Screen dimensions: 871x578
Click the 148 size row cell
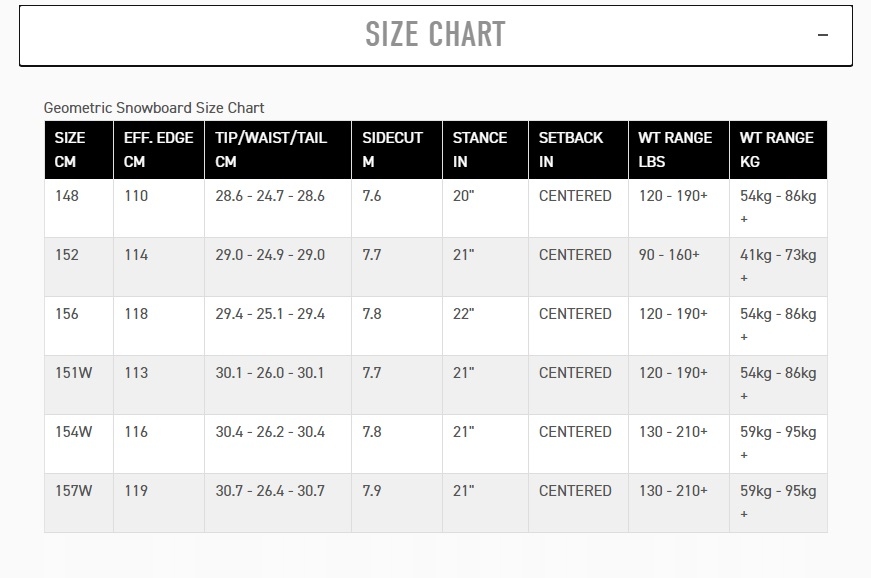coord(67,196)
